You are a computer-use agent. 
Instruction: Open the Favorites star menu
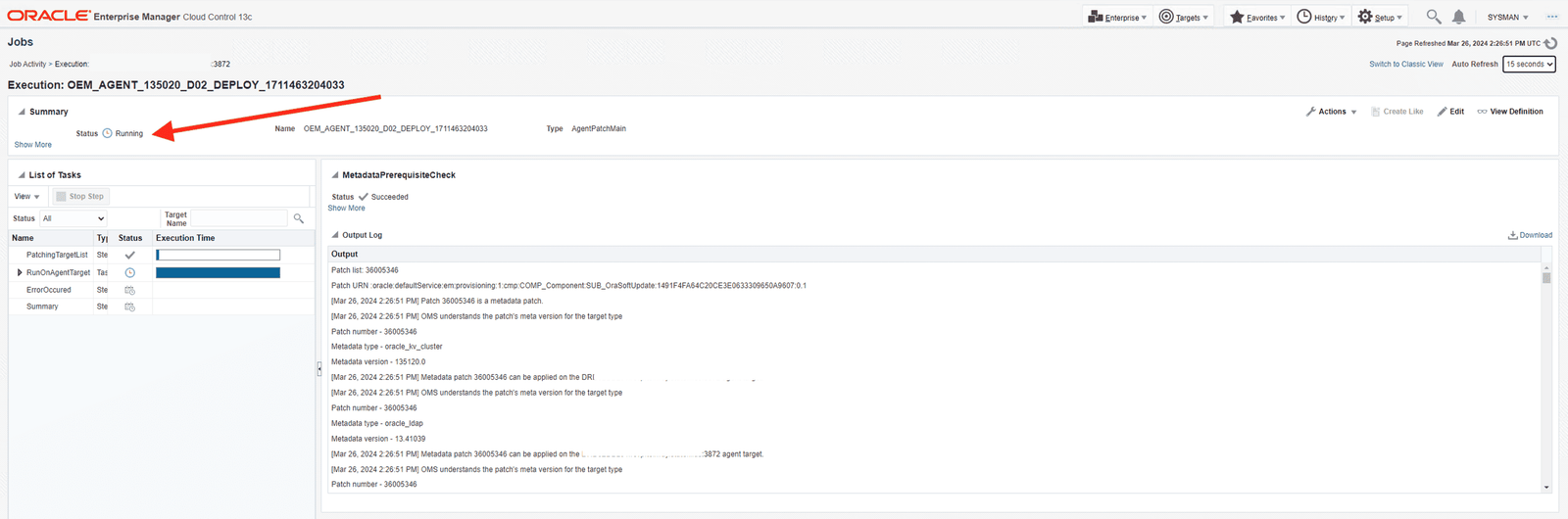[x=1256, y=17]
